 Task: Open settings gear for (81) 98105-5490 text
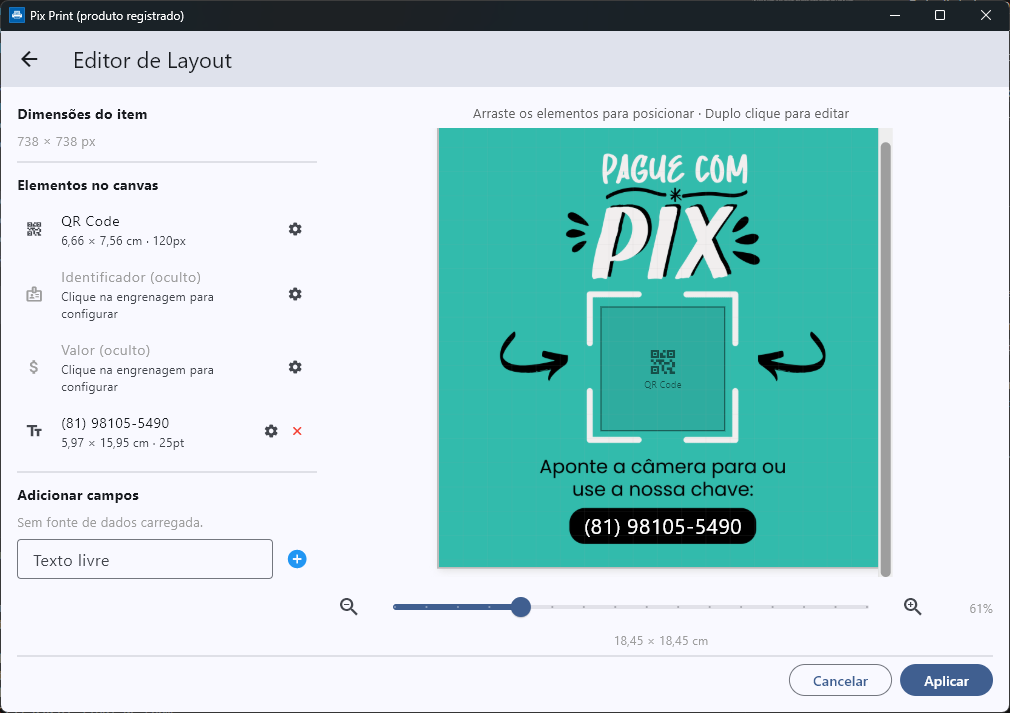(271, 431)
